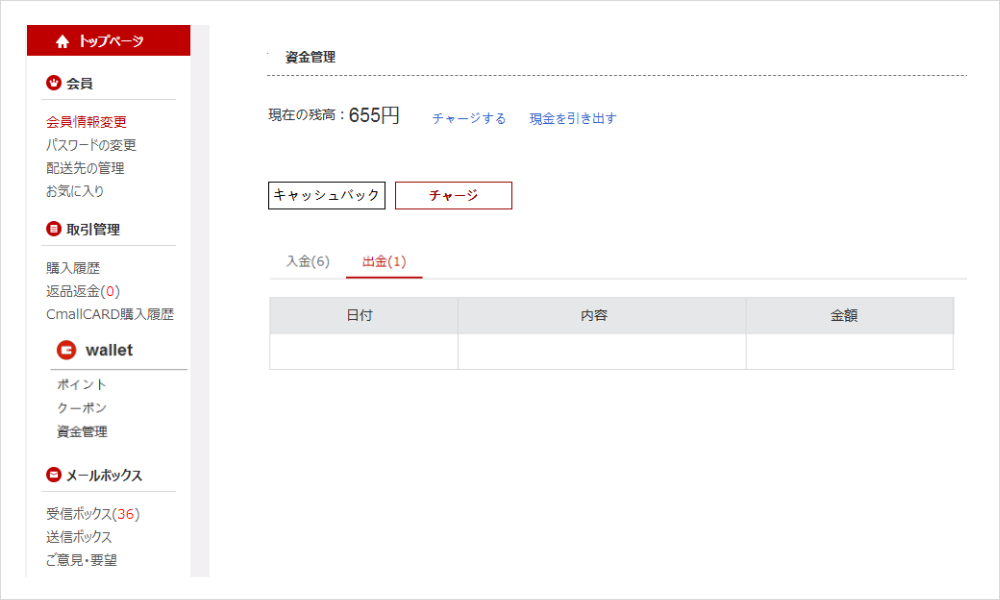Open CmallCARD購入履歴 link
Image resolution: width=1000 pixels, height=600 pixels.
110,314
